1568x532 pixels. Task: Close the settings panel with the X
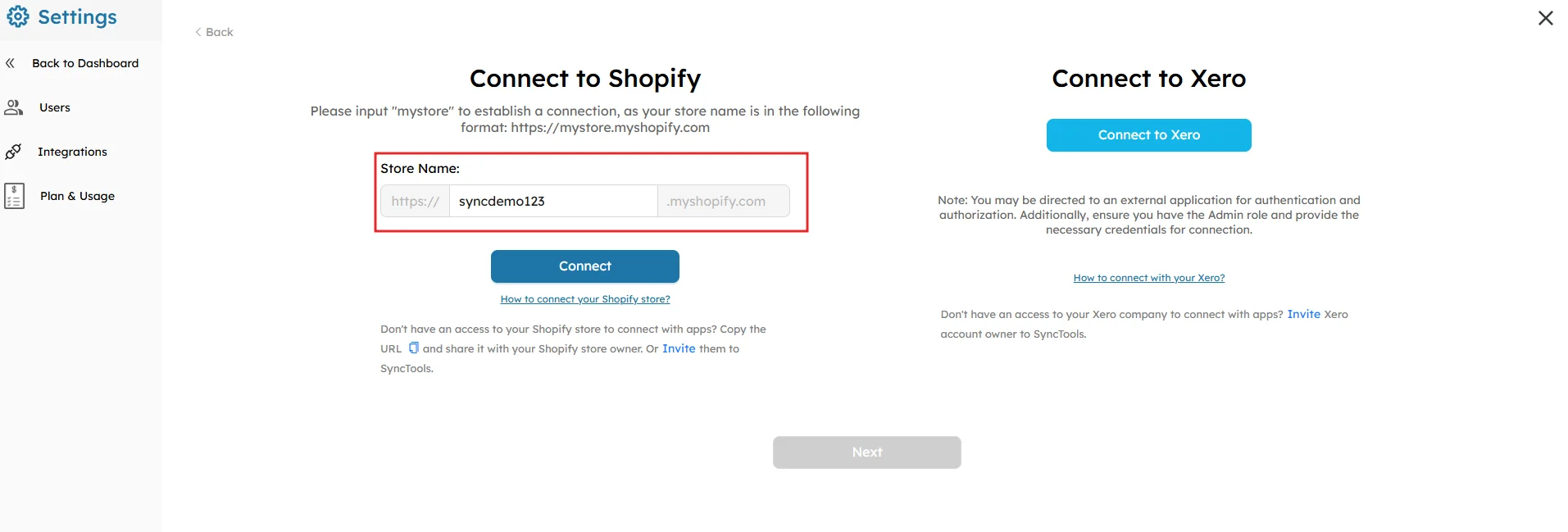tap(1545, 18)
